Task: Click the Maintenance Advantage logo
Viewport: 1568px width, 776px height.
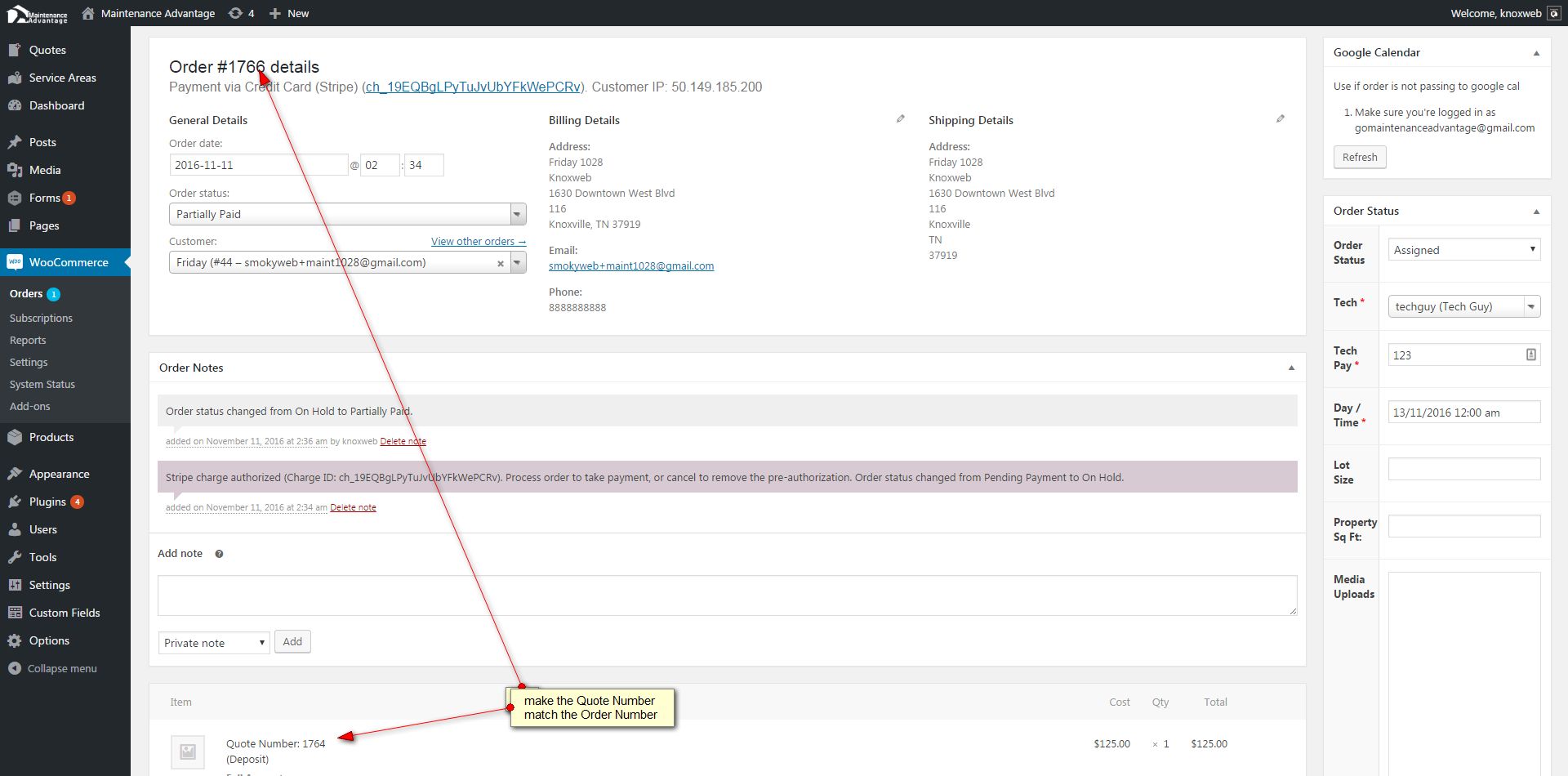Action: [38, 14]
